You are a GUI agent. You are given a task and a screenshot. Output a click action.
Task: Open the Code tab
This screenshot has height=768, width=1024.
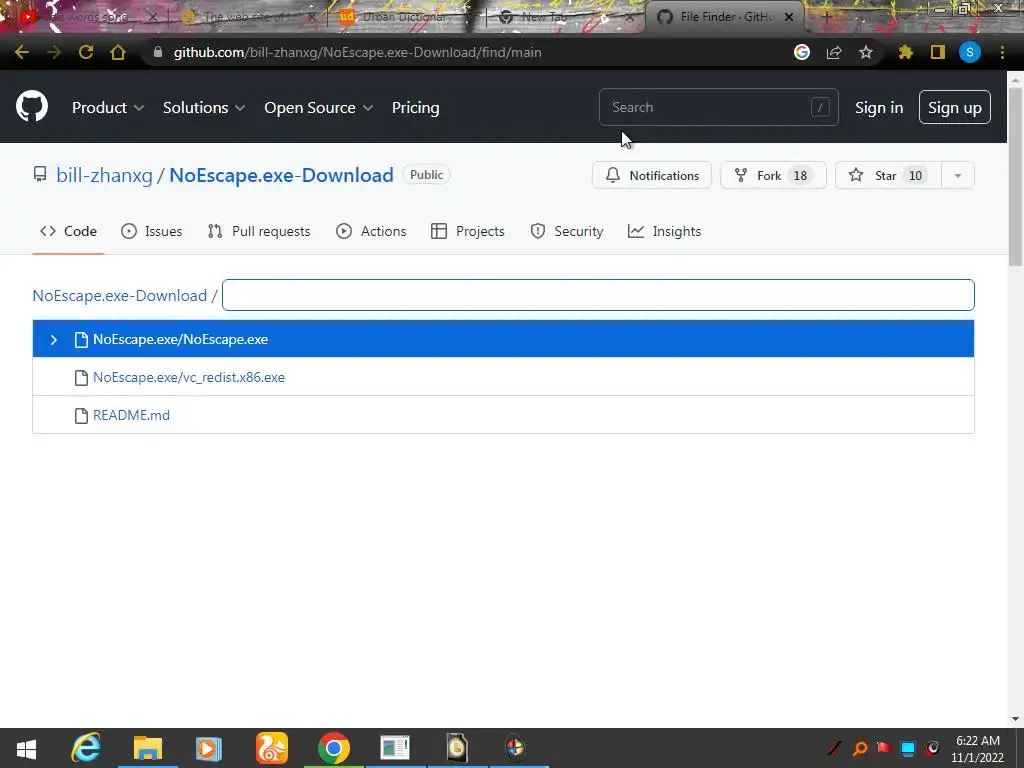pyautogui.click(x=68, y=231)
